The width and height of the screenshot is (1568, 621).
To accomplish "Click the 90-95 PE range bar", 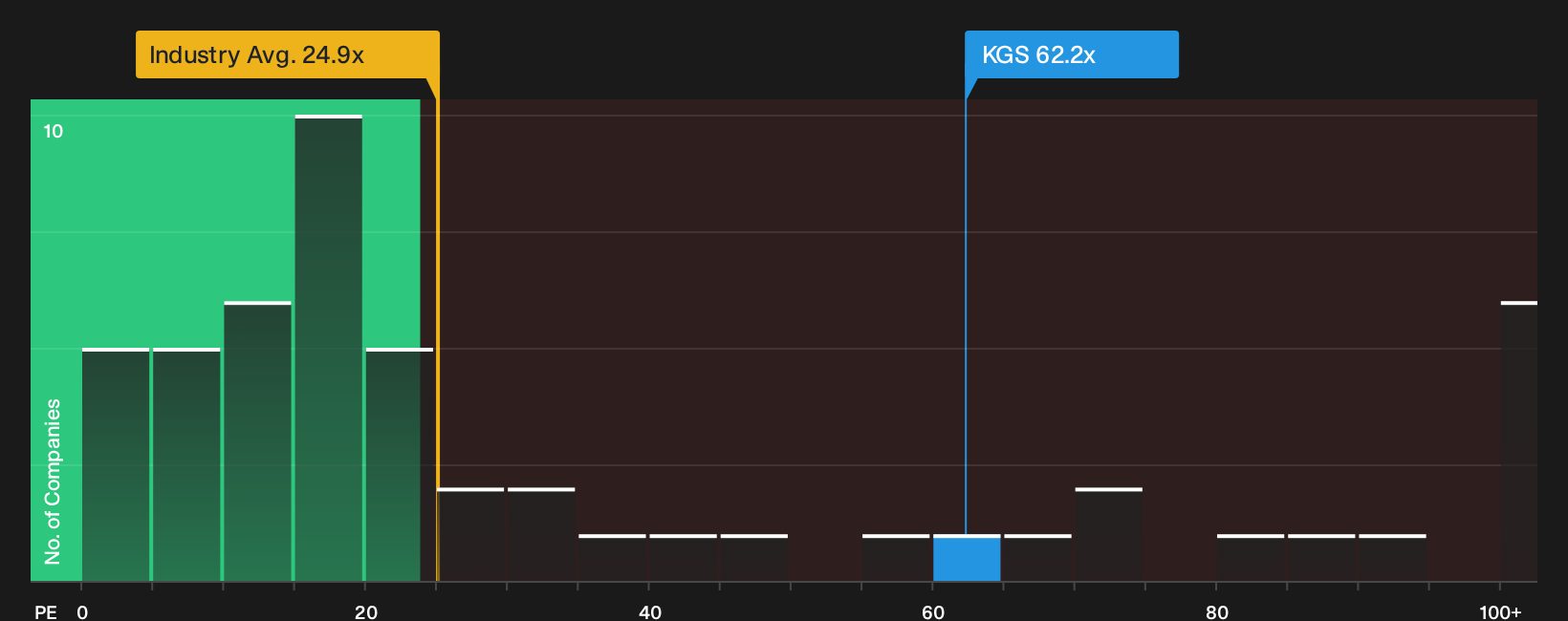I will 1392,558.
